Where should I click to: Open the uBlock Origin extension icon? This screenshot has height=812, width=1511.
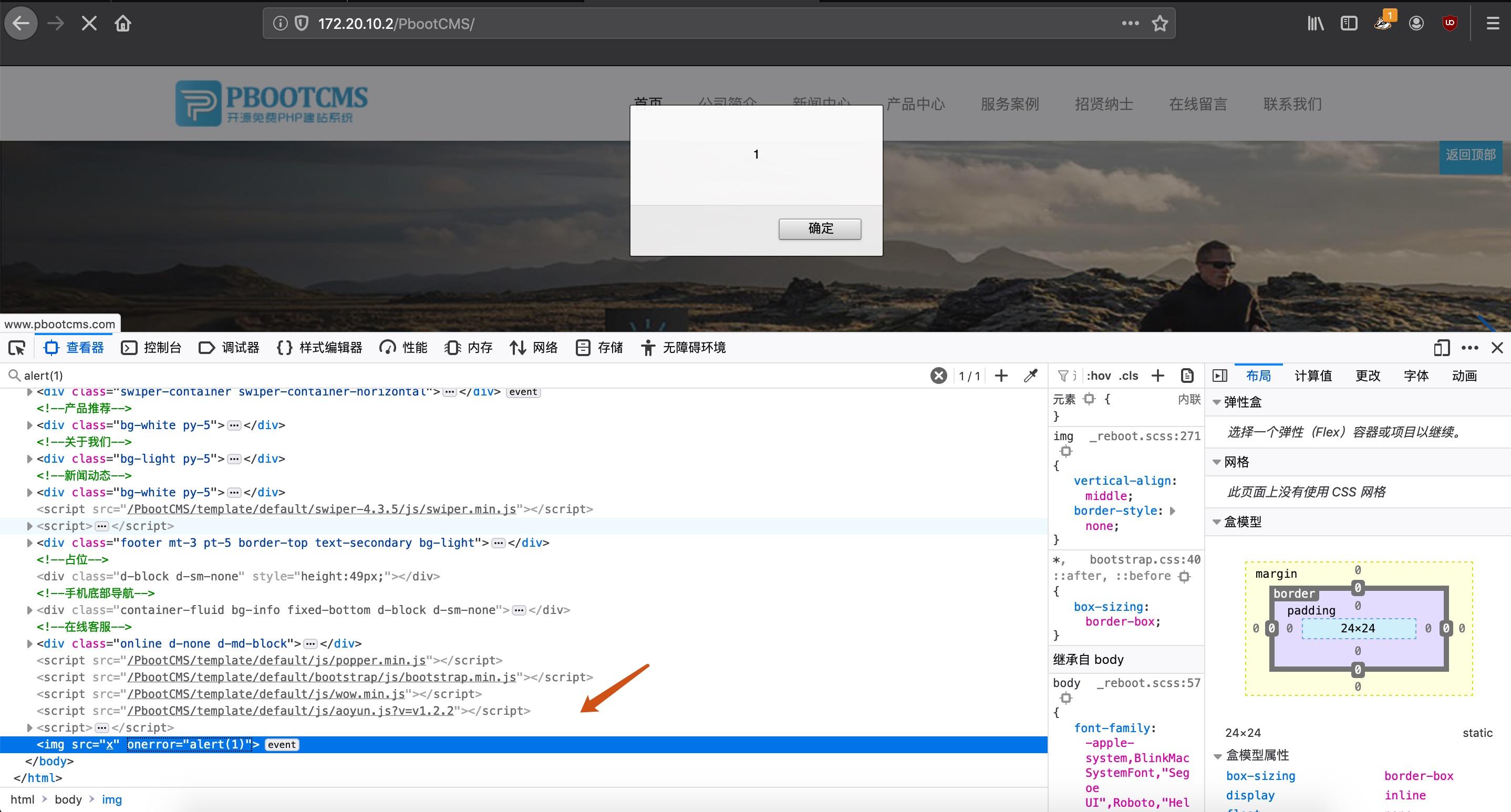coord(1448,23)
